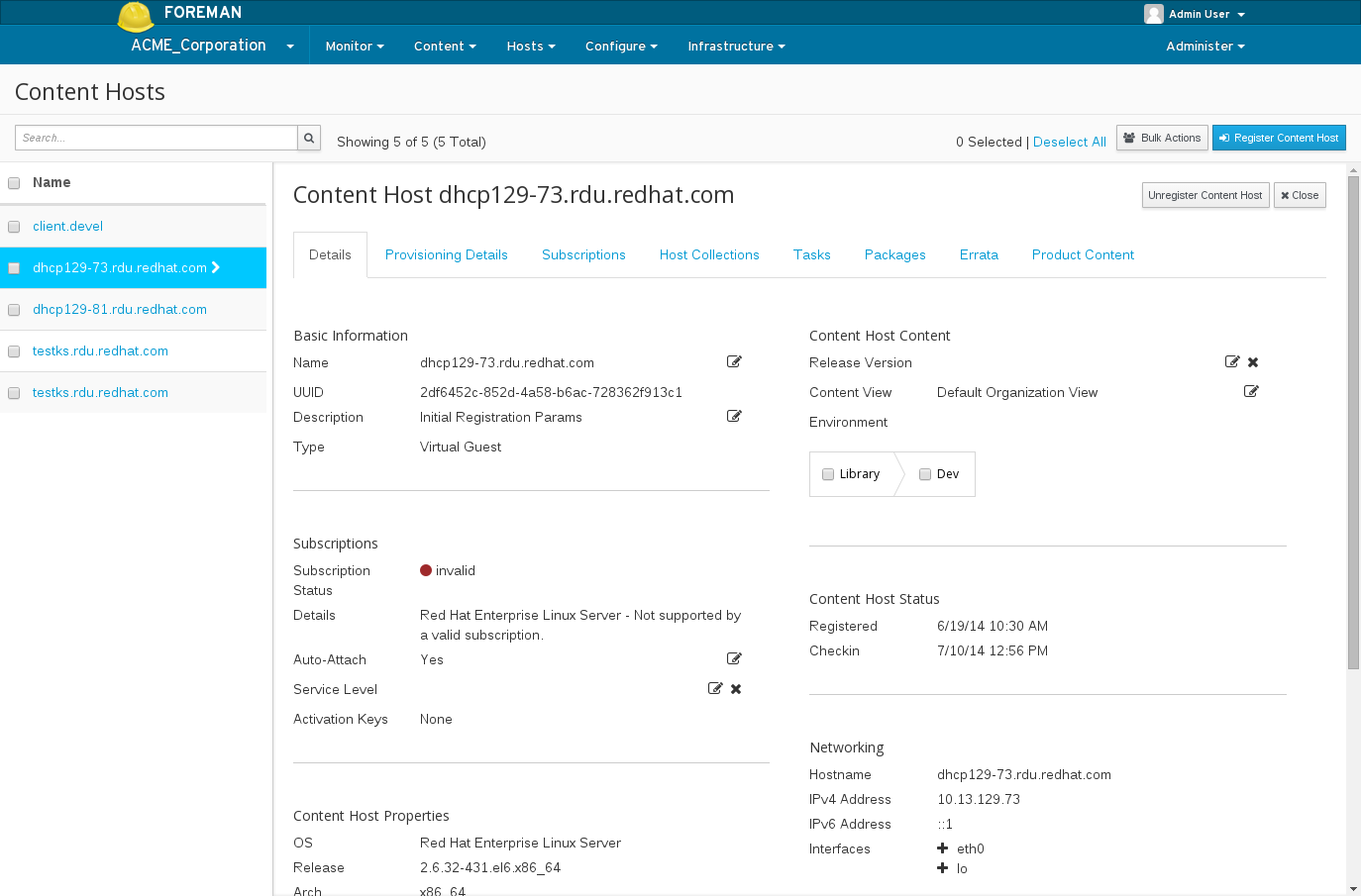
Task: Check the dhcp129-81.rdu.redhat.com checkbox
Action: pyautogui.click(x=14, y=310)
